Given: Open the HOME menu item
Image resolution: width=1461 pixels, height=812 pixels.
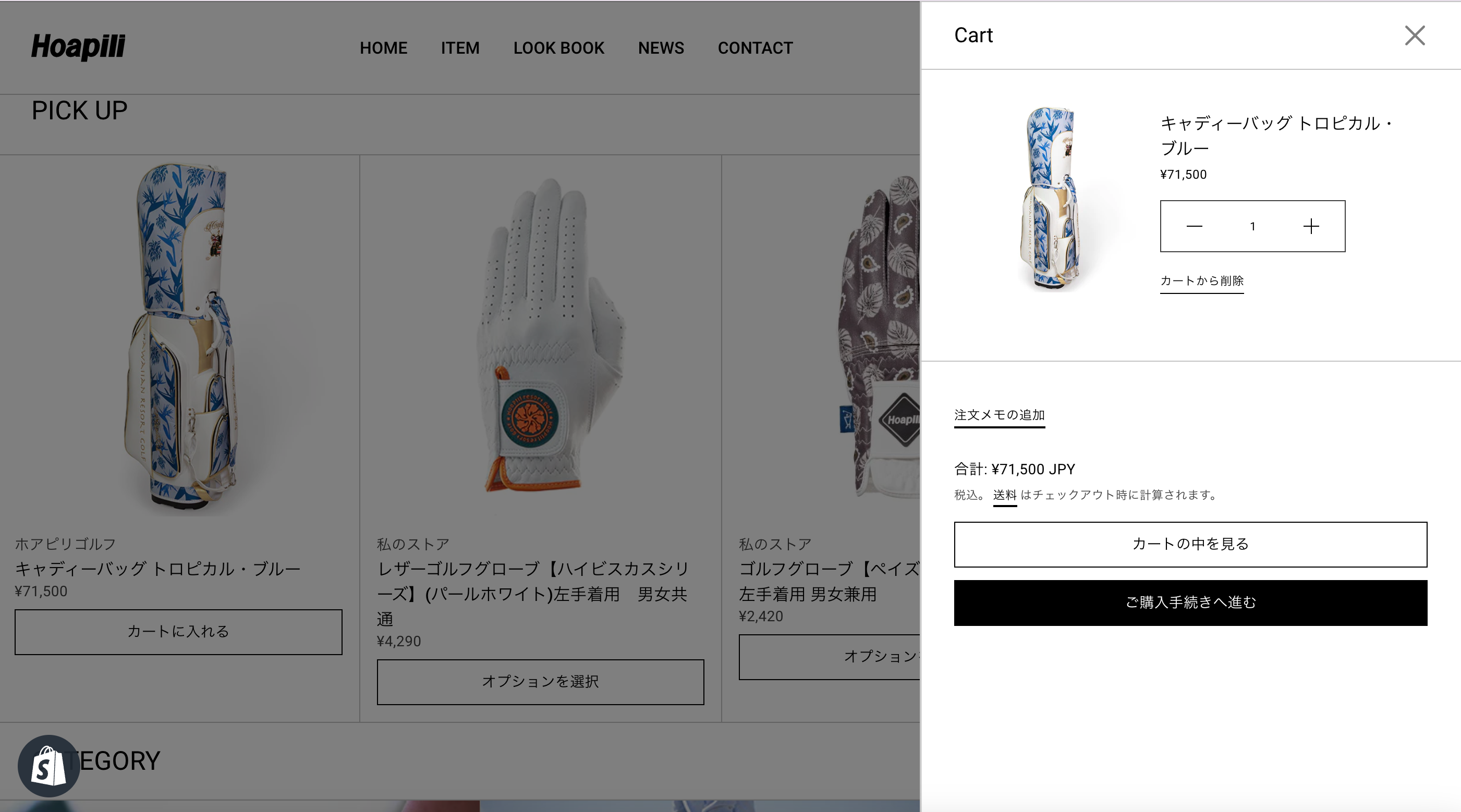Looking at the screenshot, I should (x=383, y=47).
